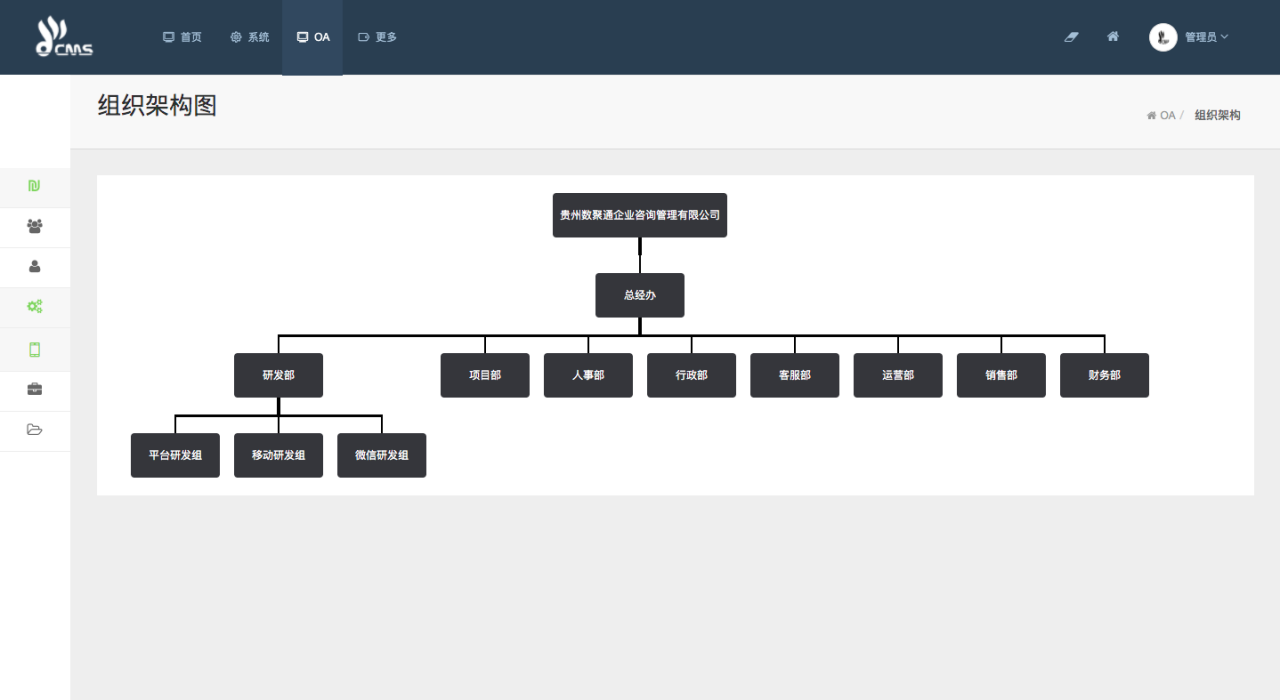This screenshot has width=1280, height=700.
Task: Select the green shekel-shaped sidebar icon
Action: point(35,186)
